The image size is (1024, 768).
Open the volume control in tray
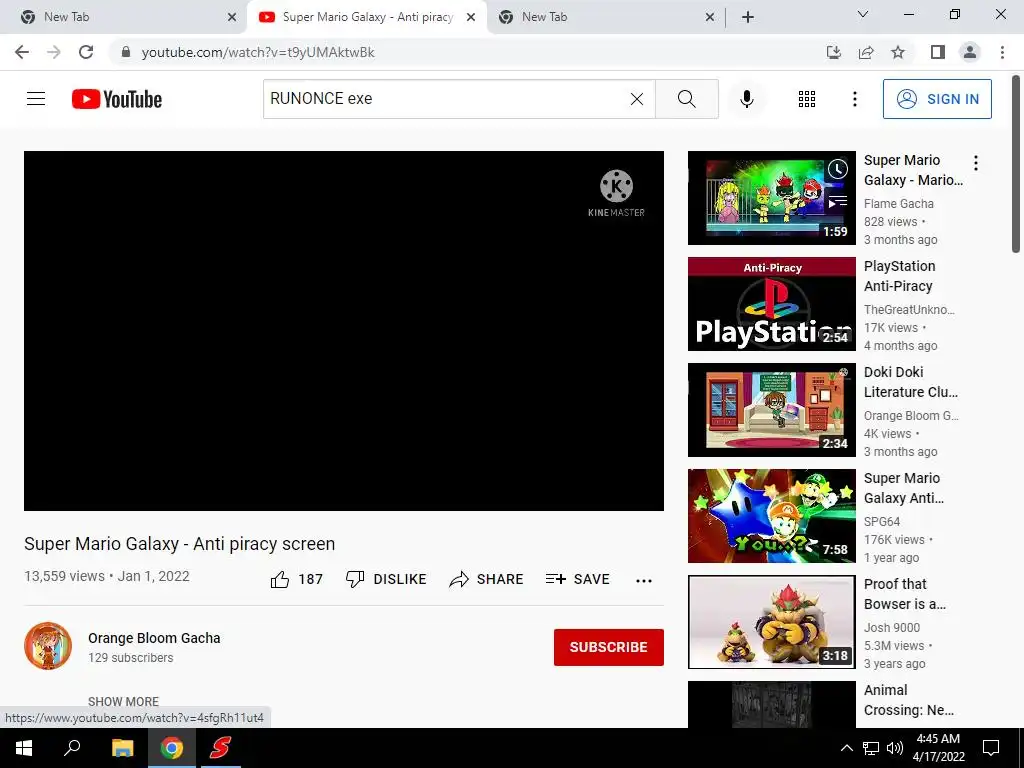click(895, 748)
